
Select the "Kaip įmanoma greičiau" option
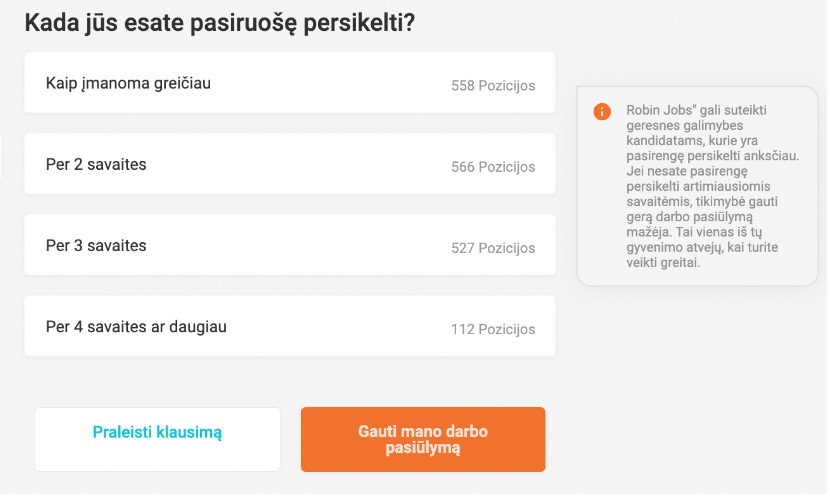[290, 83]
